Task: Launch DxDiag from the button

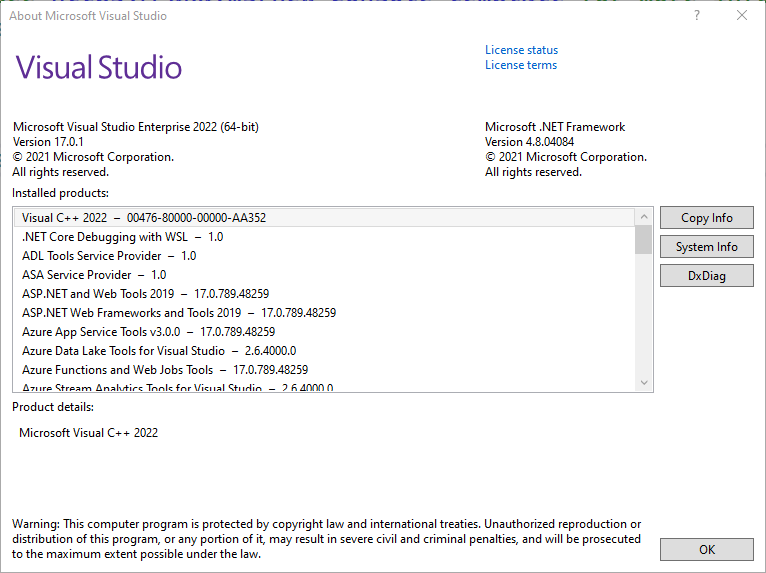Action: tap(706, 275)
